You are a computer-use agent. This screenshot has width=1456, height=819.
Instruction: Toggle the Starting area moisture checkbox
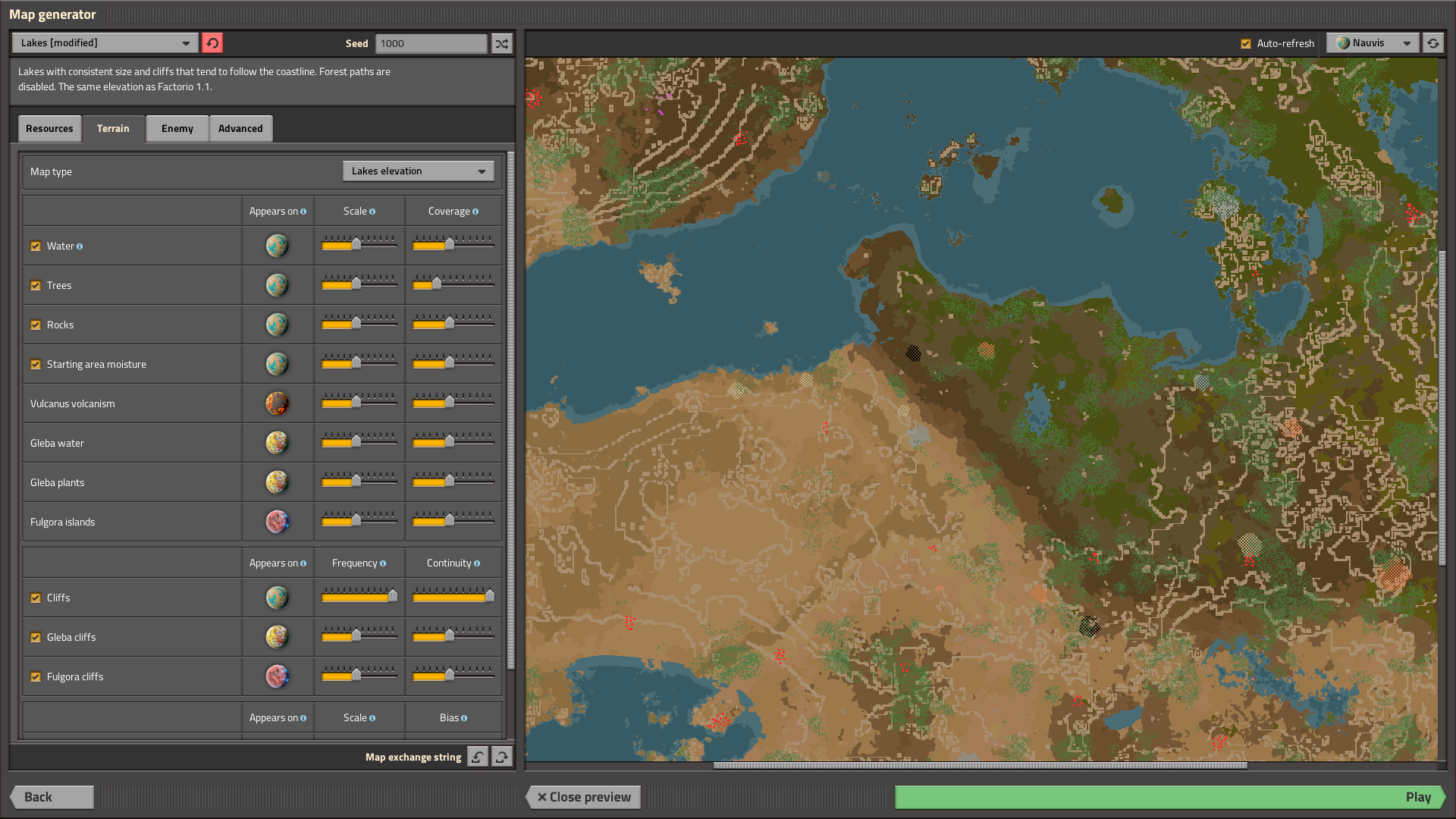[36, 365]
